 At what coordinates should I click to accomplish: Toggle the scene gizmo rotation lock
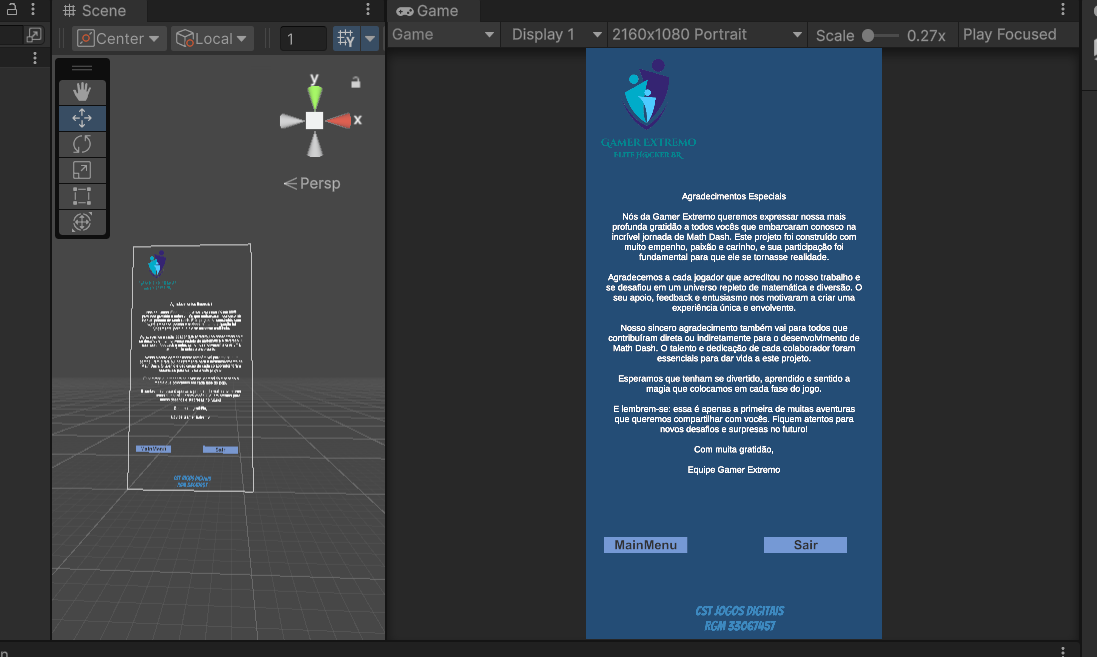pos(355,83)
